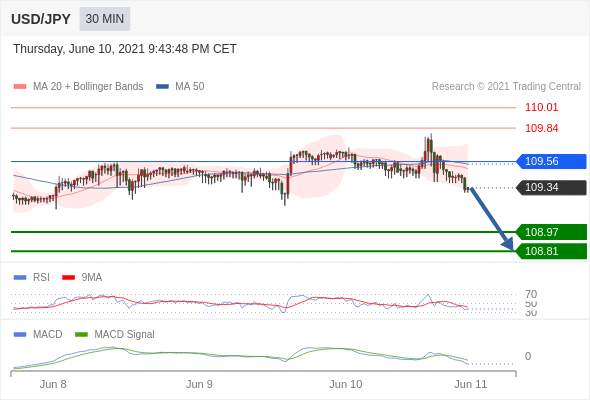Click the black 109.34 current price tag

551,187
